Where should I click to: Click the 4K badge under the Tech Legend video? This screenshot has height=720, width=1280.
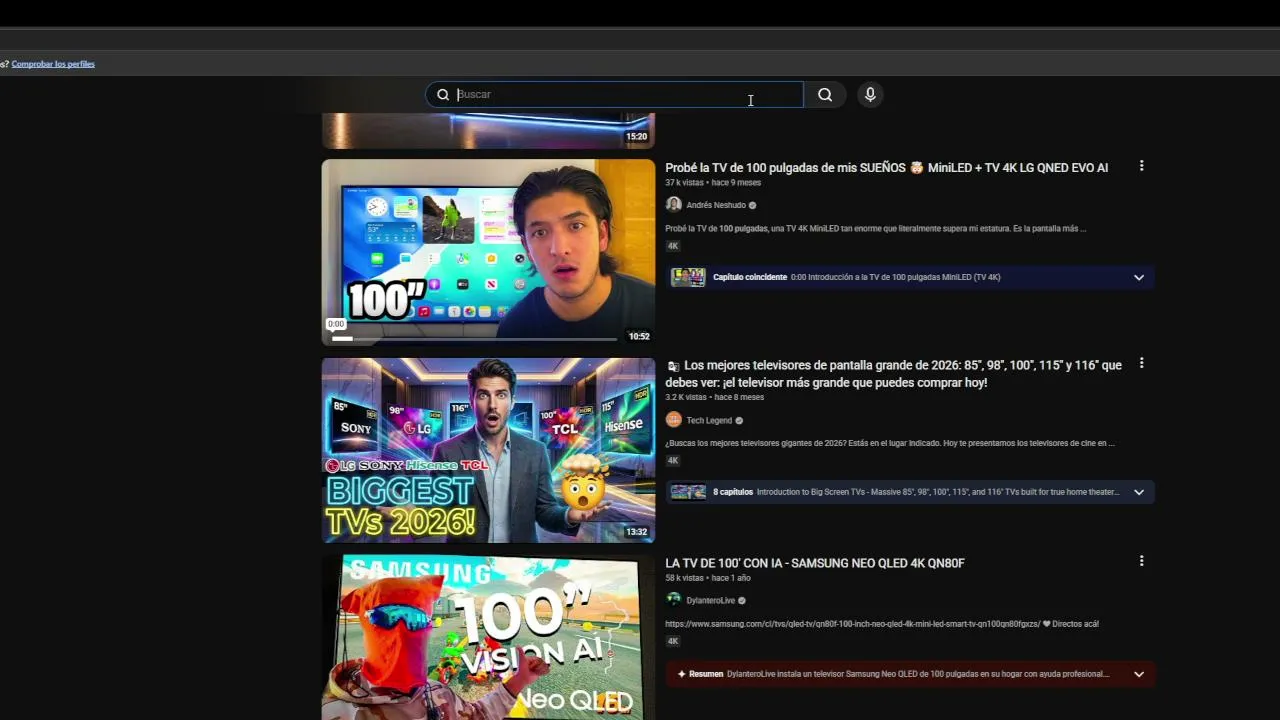(x=673, y=461)
